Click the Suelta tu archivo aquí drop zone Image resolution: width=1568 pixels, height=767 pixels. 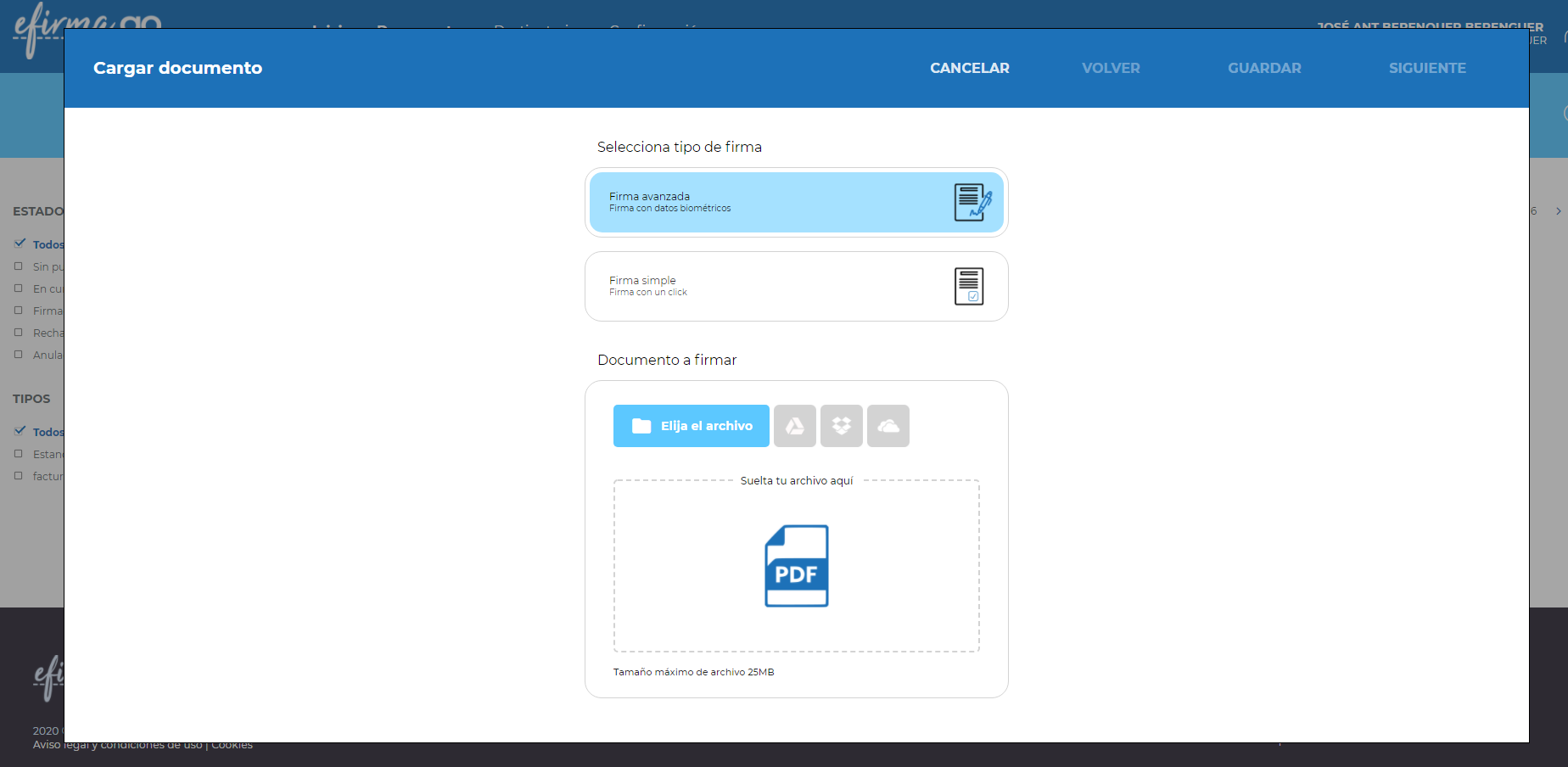click(x=796, y=566)
